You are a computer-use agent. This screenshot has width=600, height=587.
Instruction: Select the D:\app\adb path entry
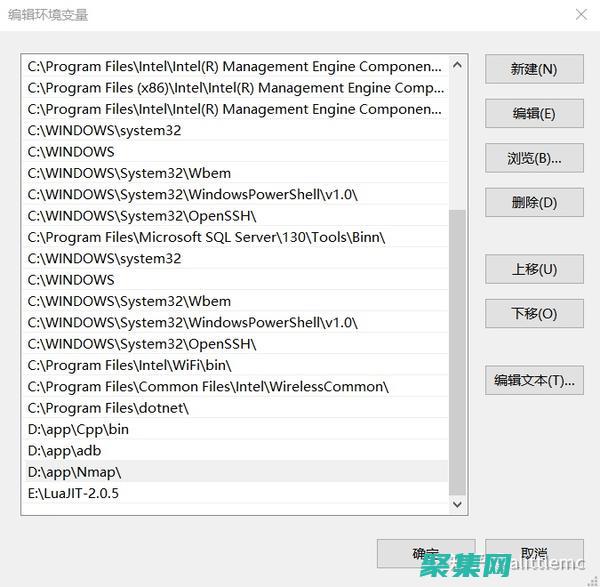click(65, 451)
